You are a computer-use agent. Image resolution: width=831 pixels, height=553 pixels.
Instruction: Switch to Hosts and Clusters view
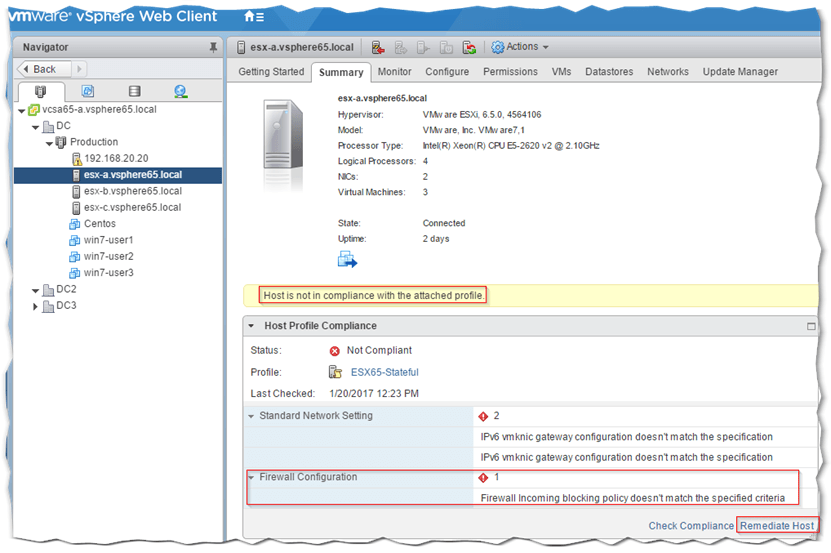click(40, 91)
